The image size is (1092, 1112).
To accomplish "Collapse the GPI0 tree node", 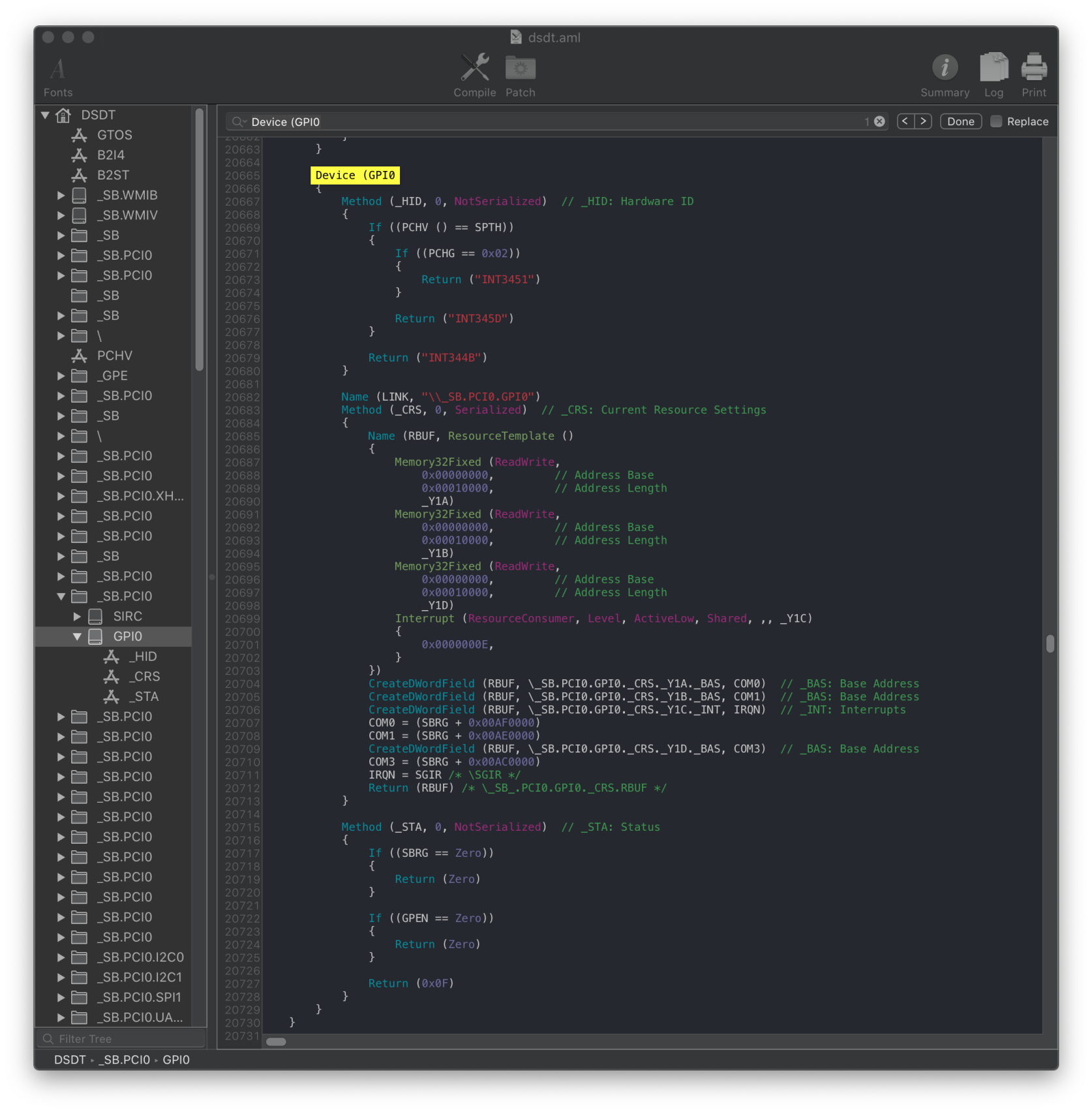I will coord(77,636).
